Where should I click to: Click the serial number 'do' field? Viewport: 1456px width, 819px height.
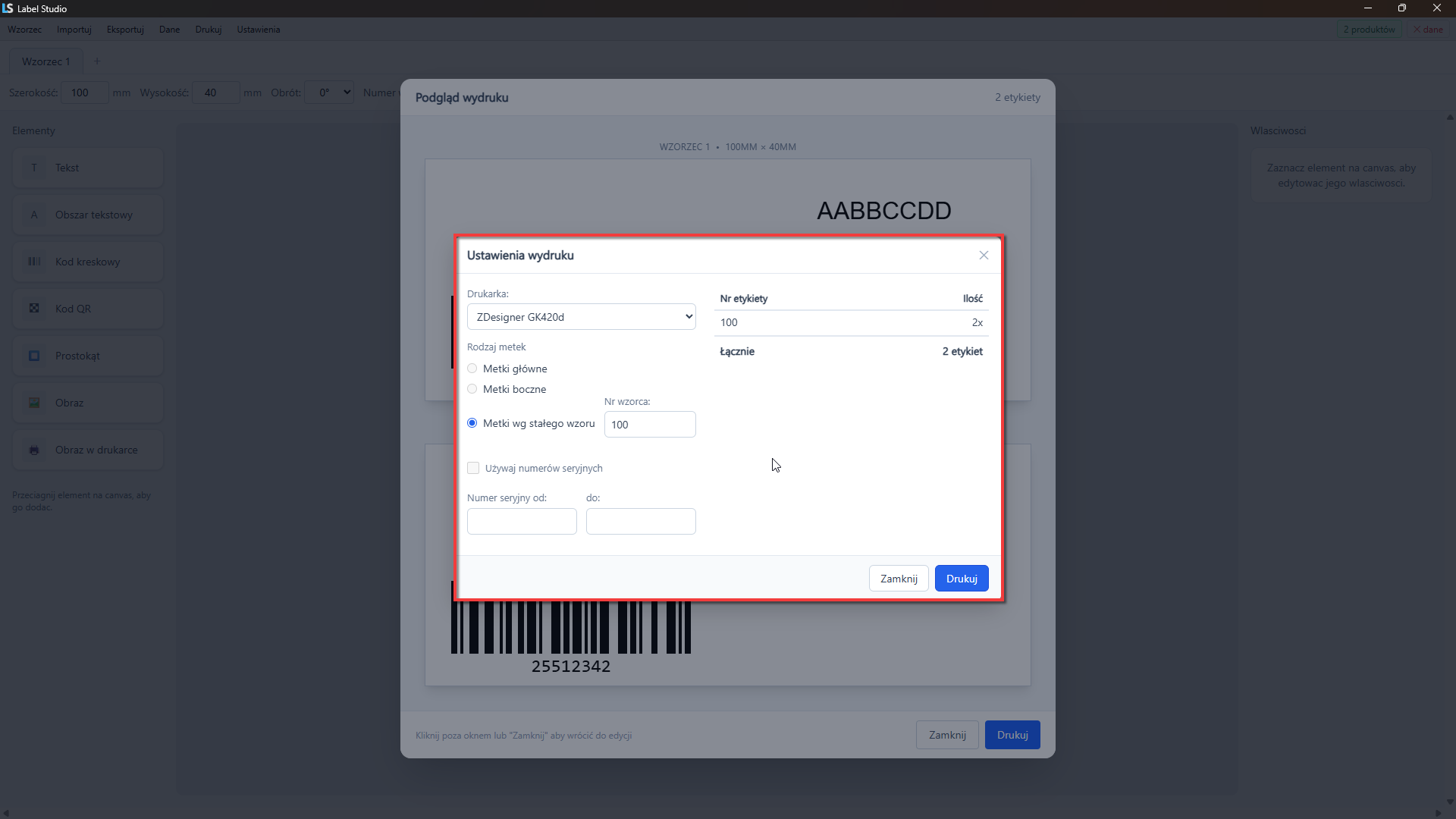[641, 522]
